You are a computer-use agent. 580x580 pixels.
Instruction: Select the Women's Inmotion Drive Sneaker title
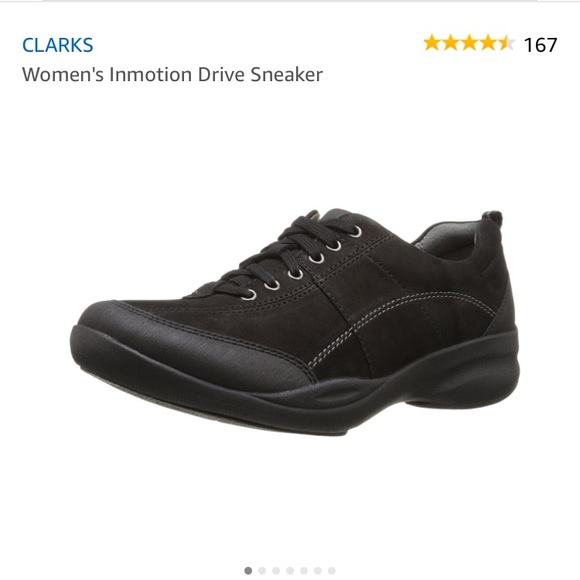pos(172,74)
